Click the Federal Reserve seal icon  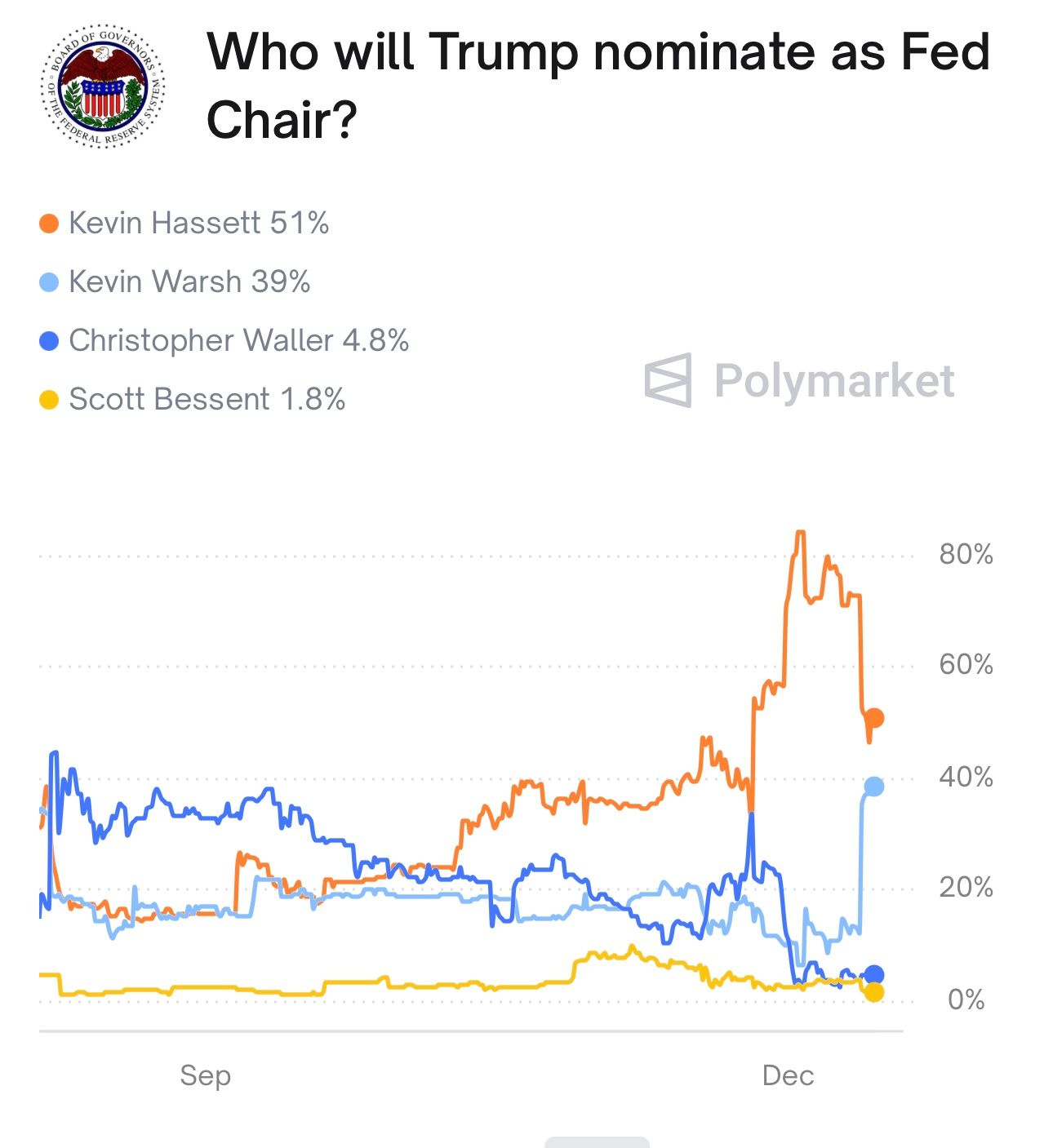coord(104,86)
